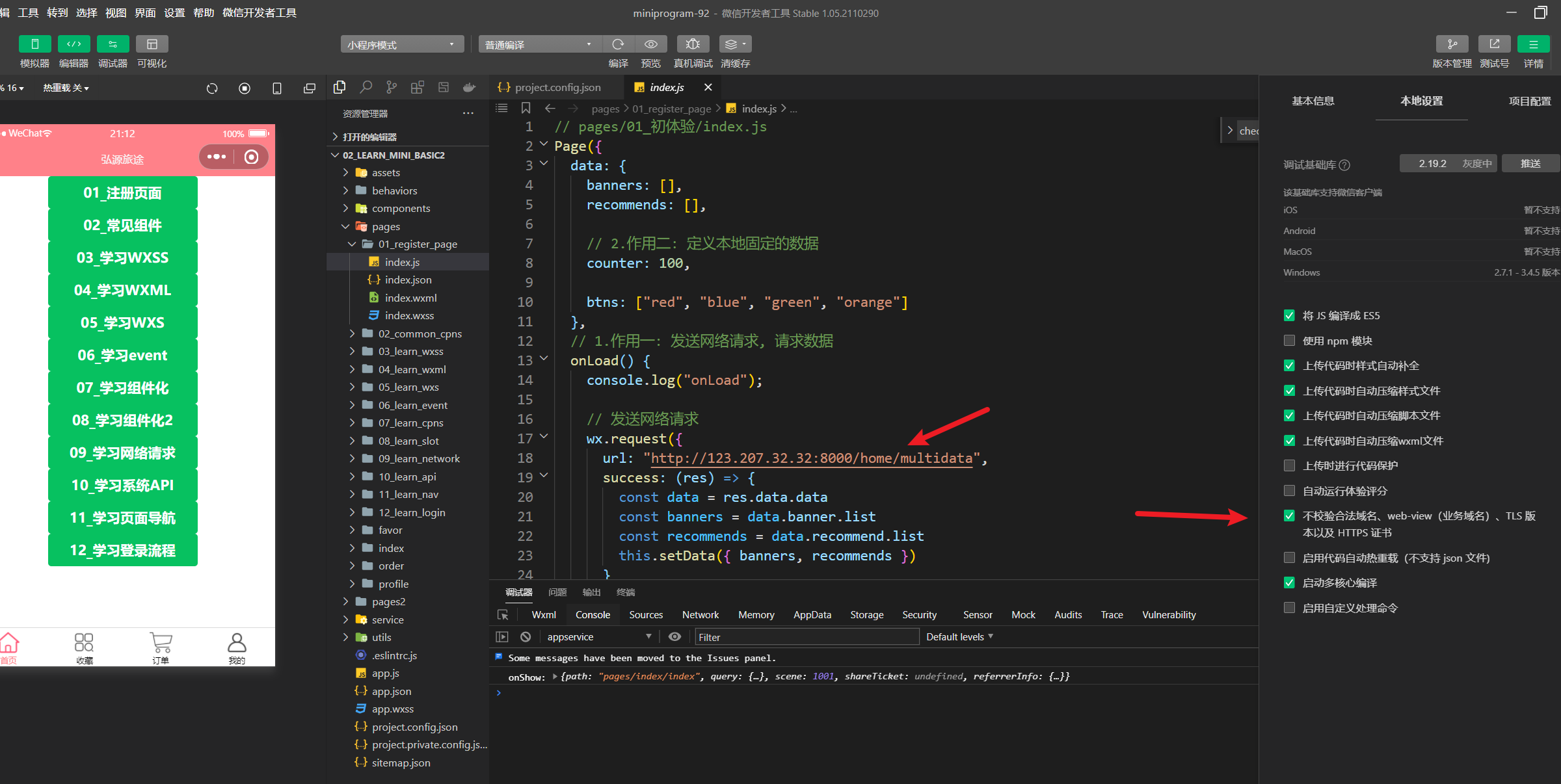The width and height of the screenshot is (1561, 784).
Task: Click the bookmark icon in breadcrumb bar
Action: click(x=526, y=108)
